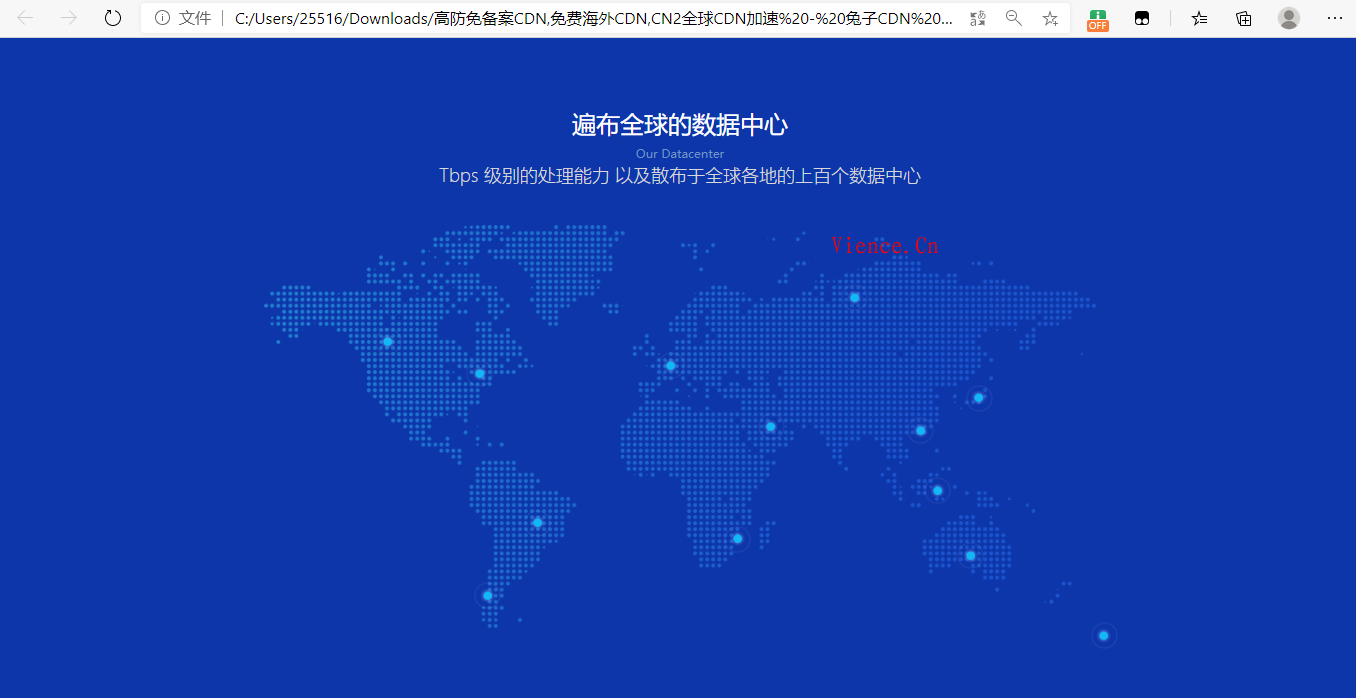
Task: Select the datacenter marker in southern Africa
Action: click(x=737, y=539)
